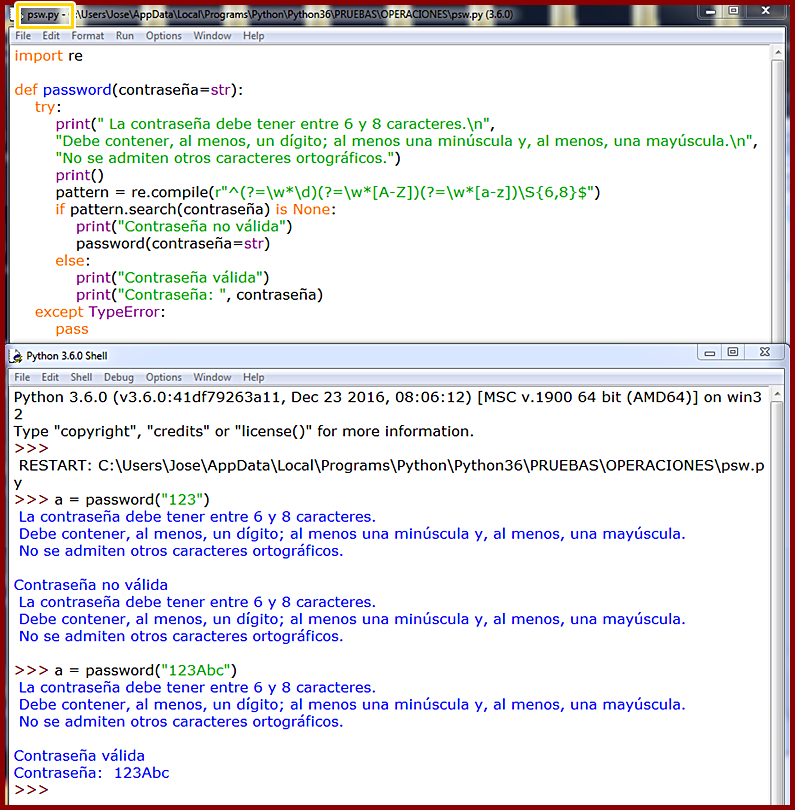Open Edit menu in Python Shell window

(50, 377)
